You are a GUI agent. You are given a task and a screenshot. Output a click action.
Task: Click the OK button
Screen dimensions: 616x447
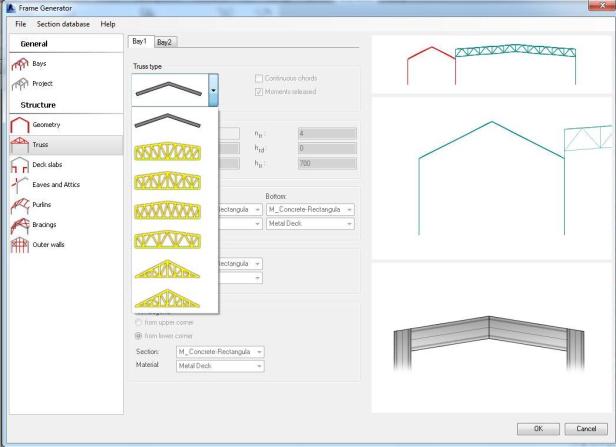tap(536, 428)
